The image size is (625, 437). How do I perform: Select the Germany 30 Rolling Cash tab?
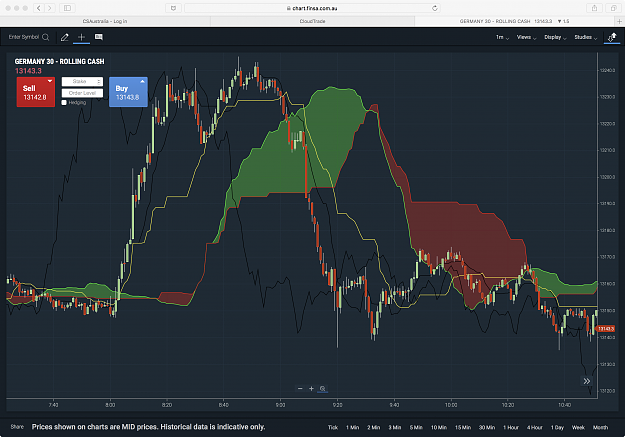[x=515, y=21]
